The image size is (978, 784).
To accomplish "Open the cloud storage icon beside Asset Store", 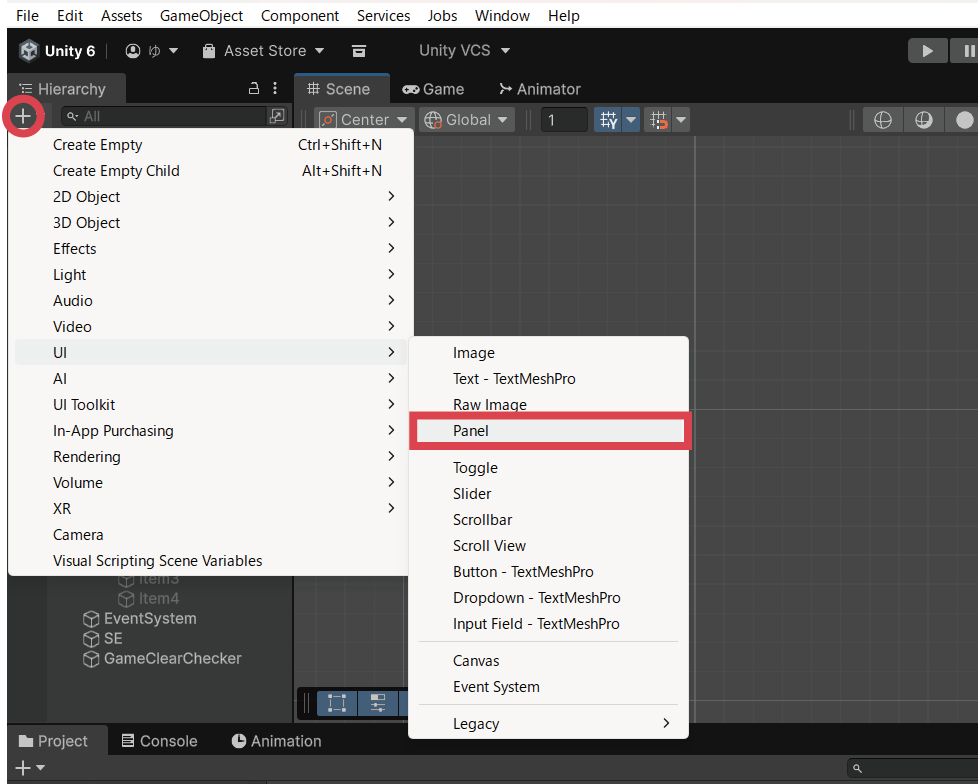I will click(x=359, y=51).
